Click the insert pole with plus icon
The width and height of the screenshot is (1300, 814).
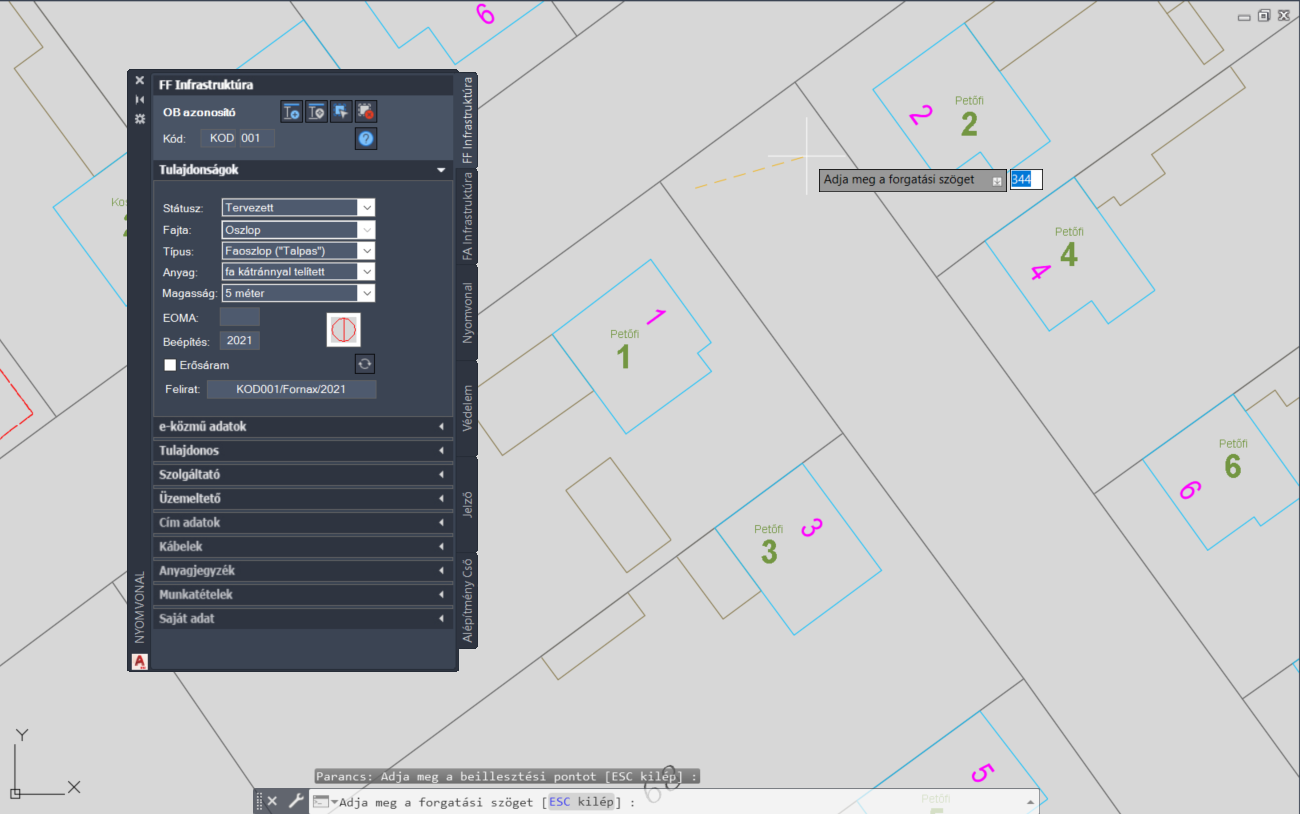(x=292, y=112)
